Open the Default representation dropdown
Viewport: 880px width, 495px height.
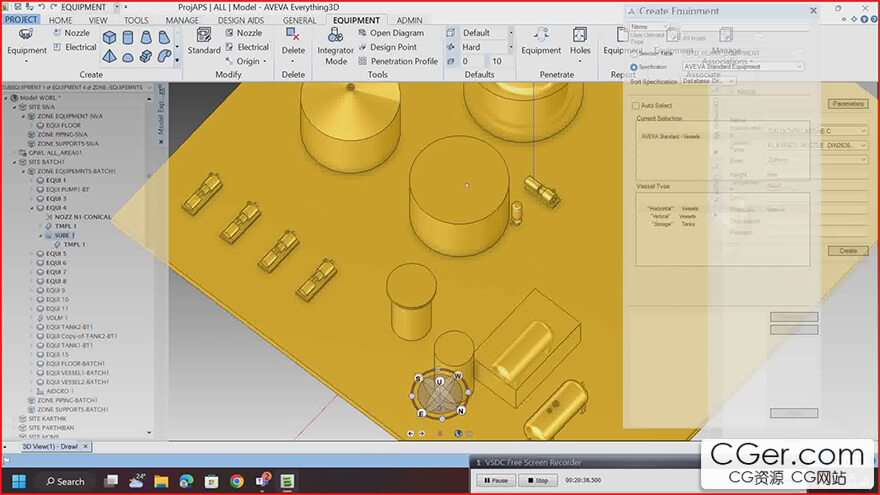(511, 33)
